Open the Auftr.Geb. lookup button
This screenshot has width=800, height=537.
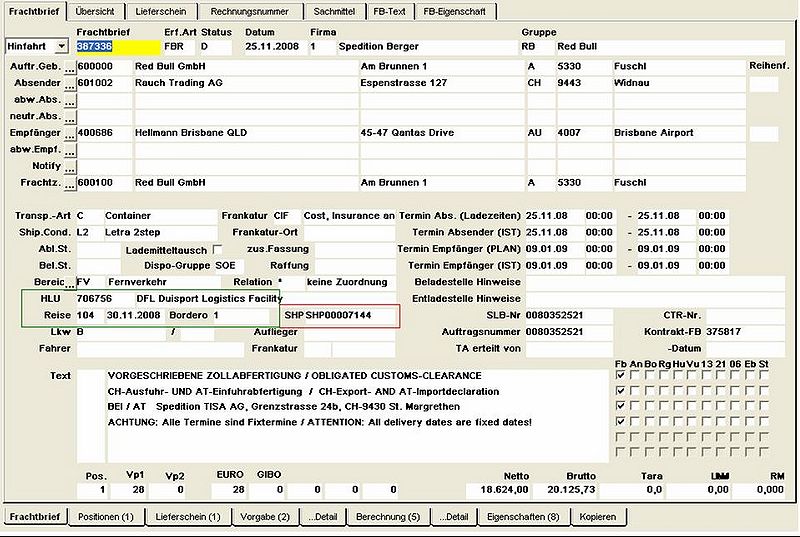click(x=70, y=68)
